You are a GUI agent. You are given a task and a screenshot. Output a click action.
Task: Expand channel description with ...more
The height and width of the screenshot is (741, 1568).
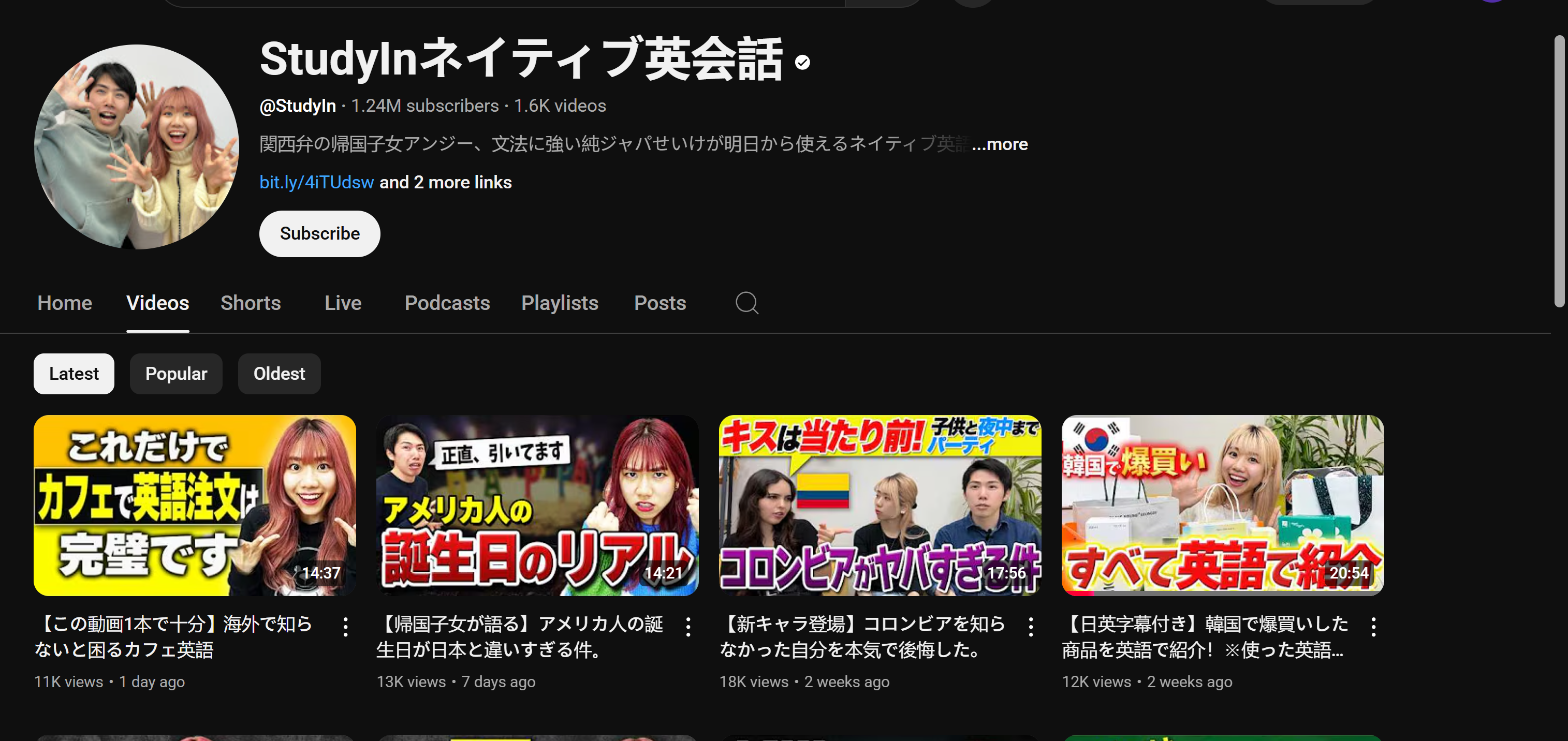pos(1000,144)
